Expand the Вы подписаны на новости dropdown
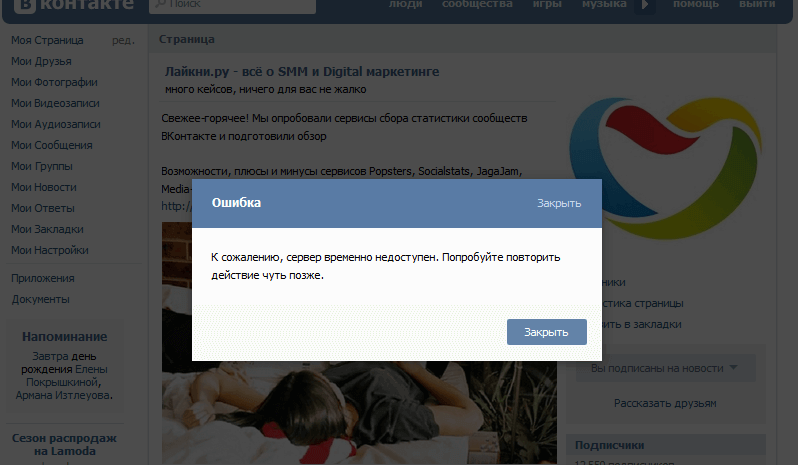The image size is (798, 465). (x=666, y=368)
